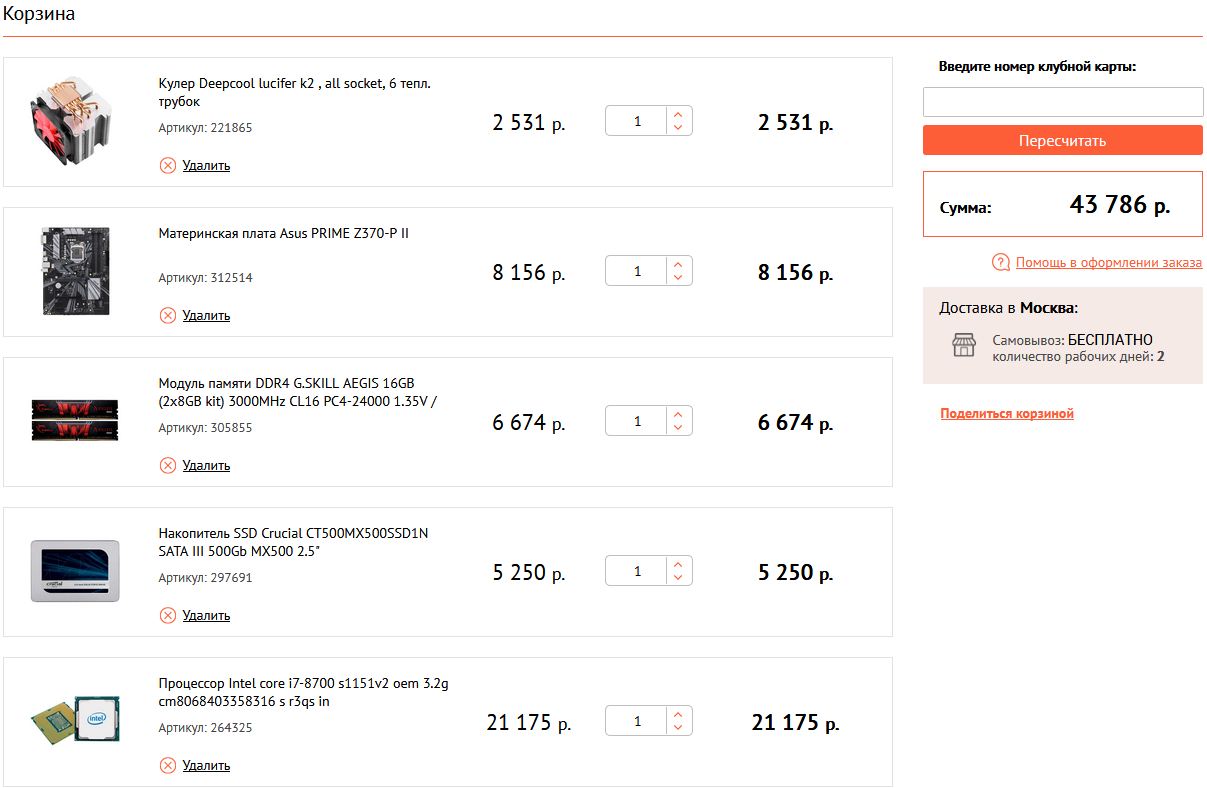Image resolution: width=1207 pixels, height=788 pixels.
Task: Increase quantity of Intel core i7-8700
Action: [x=678, y=714]
